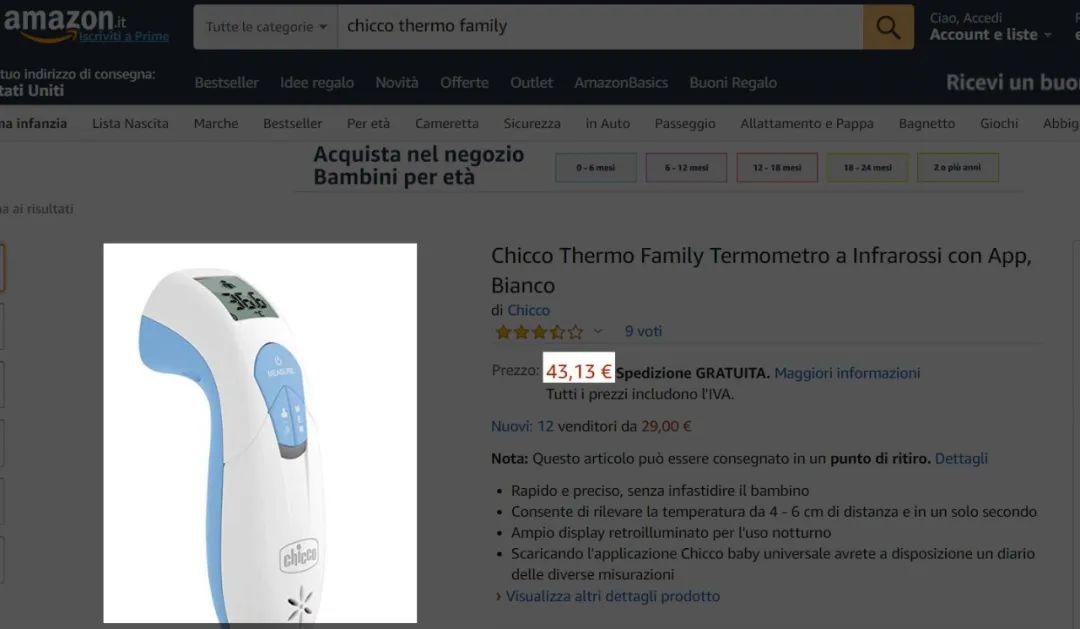Choose the 0 - 6 mesi age button
Screen dimensions: 1080x629
tap(596, 167)
